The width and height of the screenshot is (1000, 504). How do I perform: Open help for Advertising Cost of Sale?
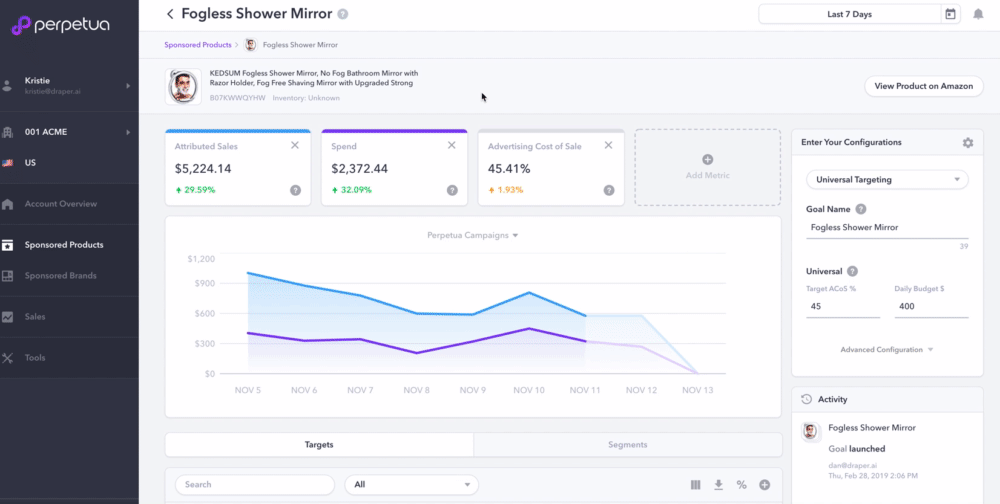pos(609,190)
